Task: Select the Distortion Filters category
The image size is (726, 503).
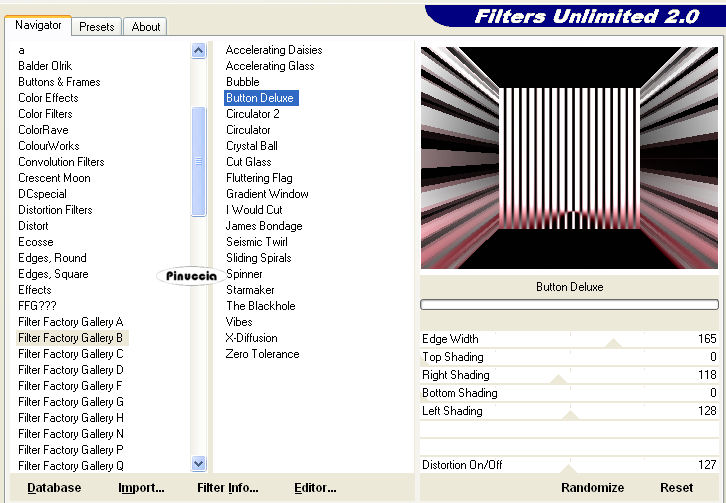Action: (55, 210)
